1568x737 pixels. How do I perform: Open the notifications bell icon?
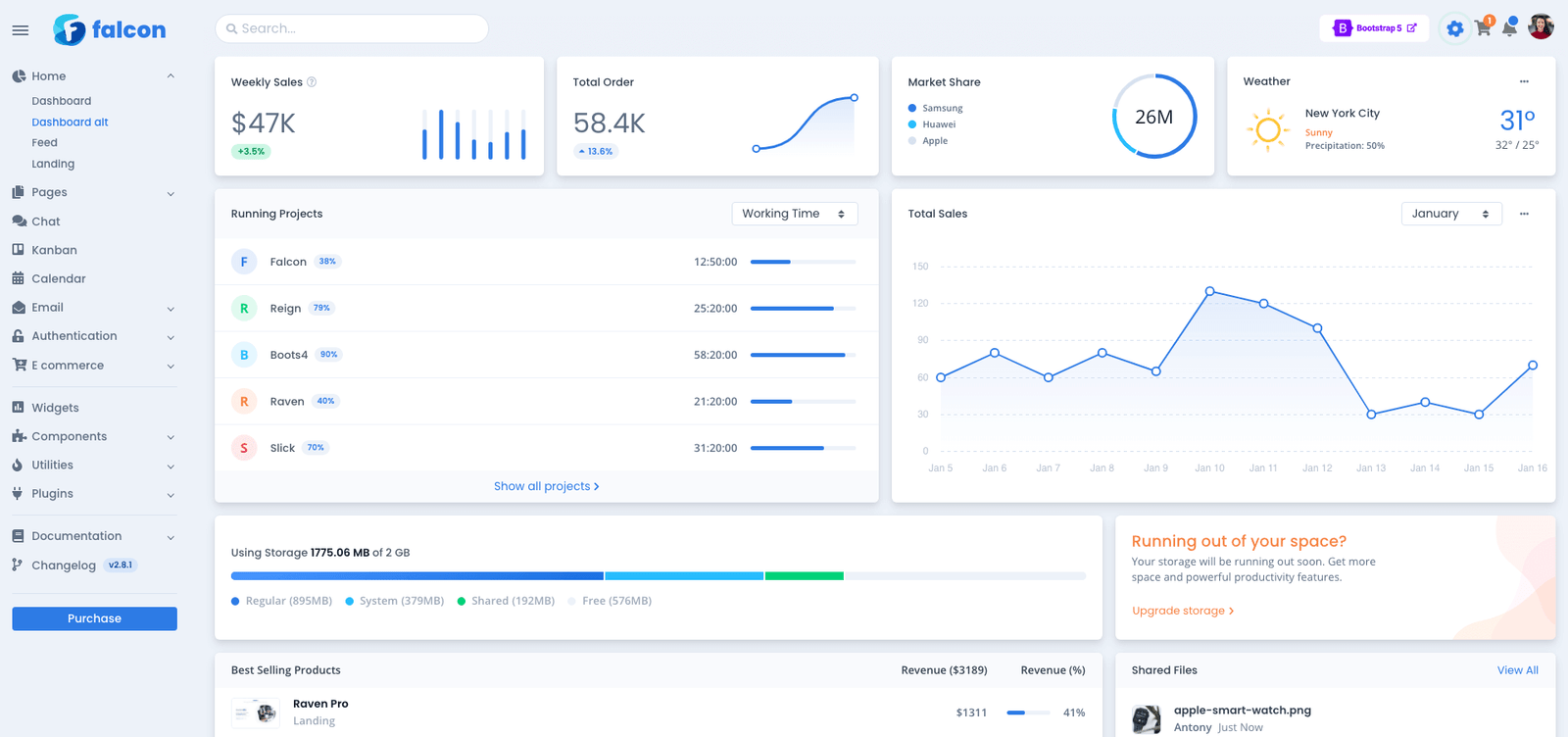click(1509, 28)
